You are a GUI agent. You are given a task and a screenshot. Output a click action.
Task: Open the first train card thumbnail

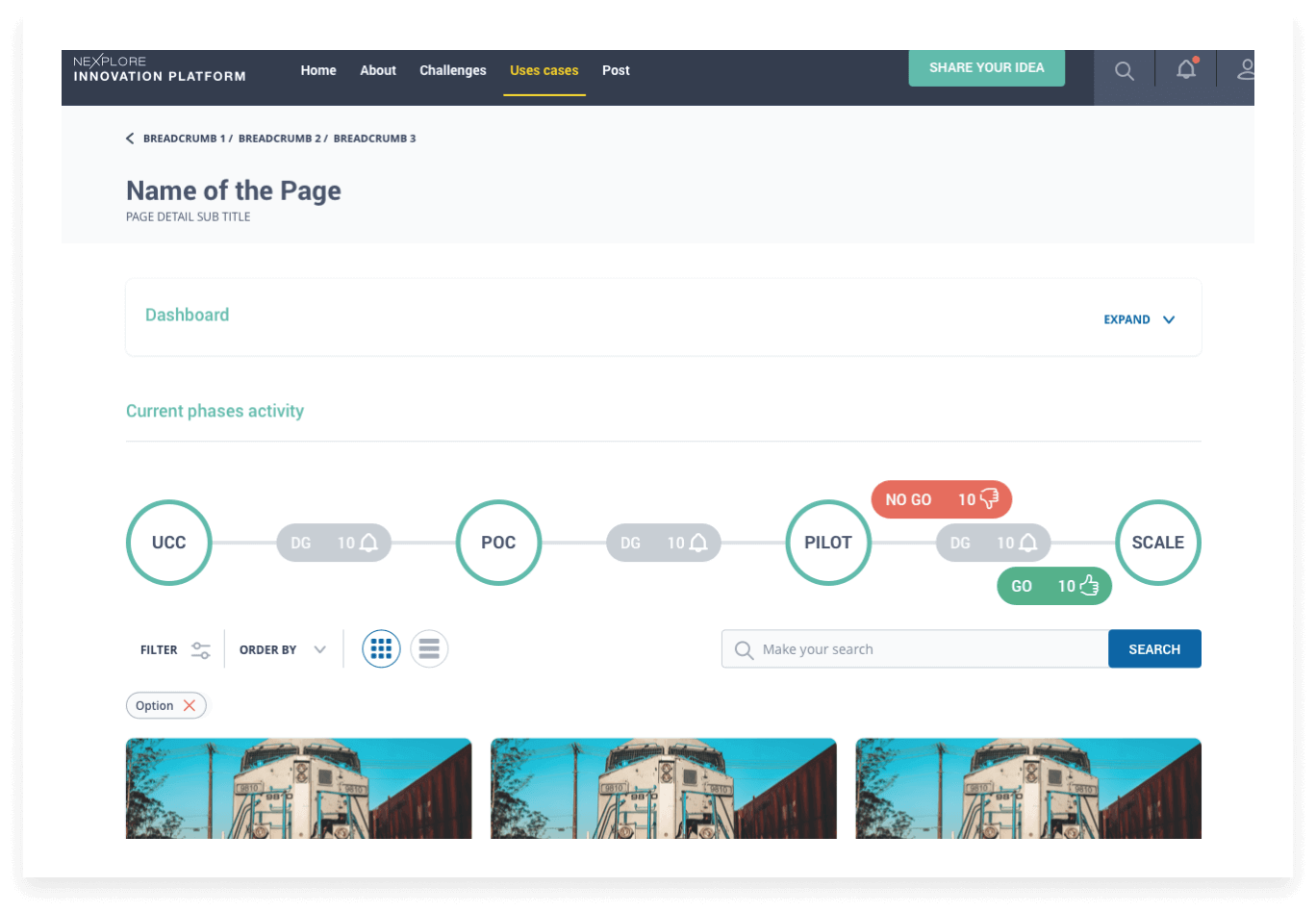point(299,789)
